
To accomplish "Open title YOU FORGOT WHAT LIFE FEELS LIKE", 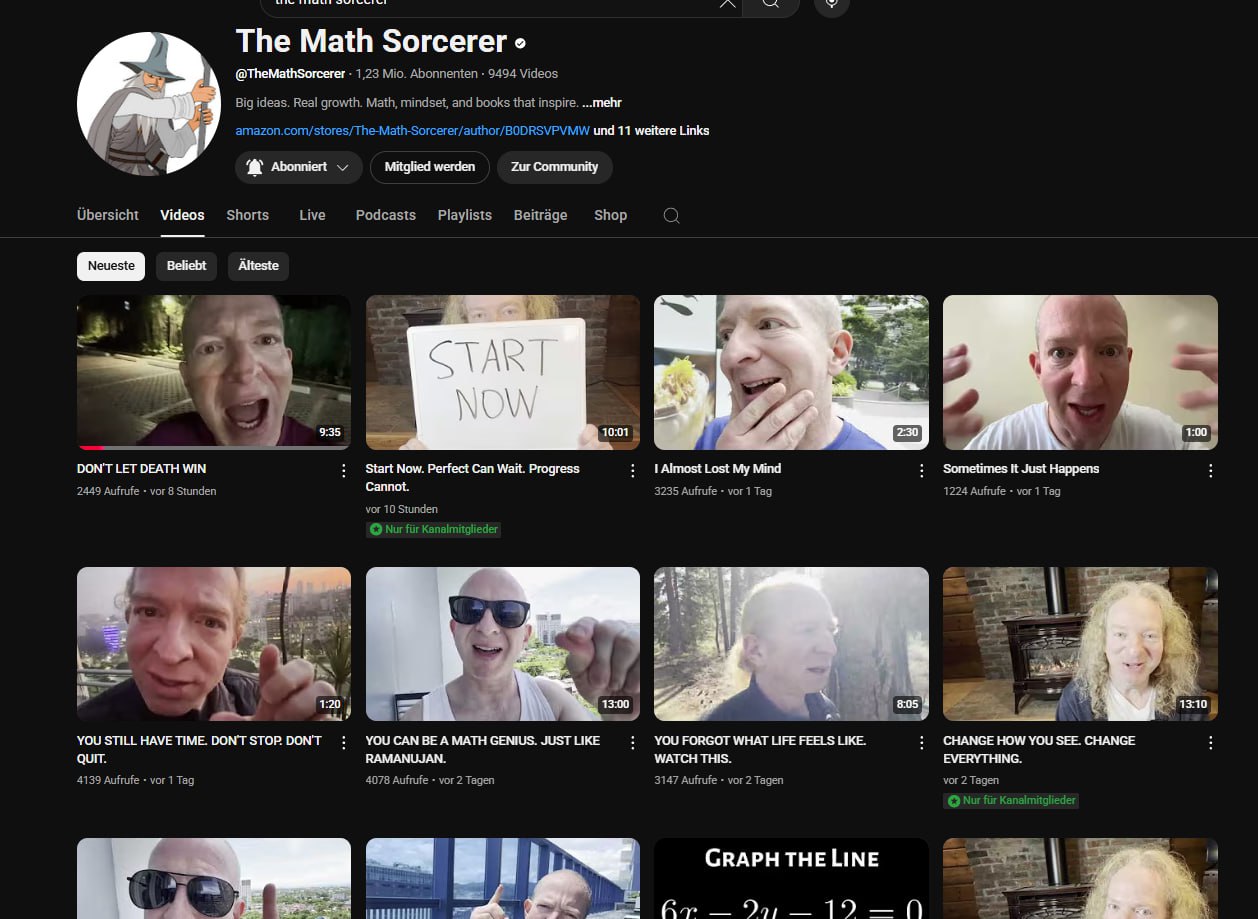I will (760, 750).
